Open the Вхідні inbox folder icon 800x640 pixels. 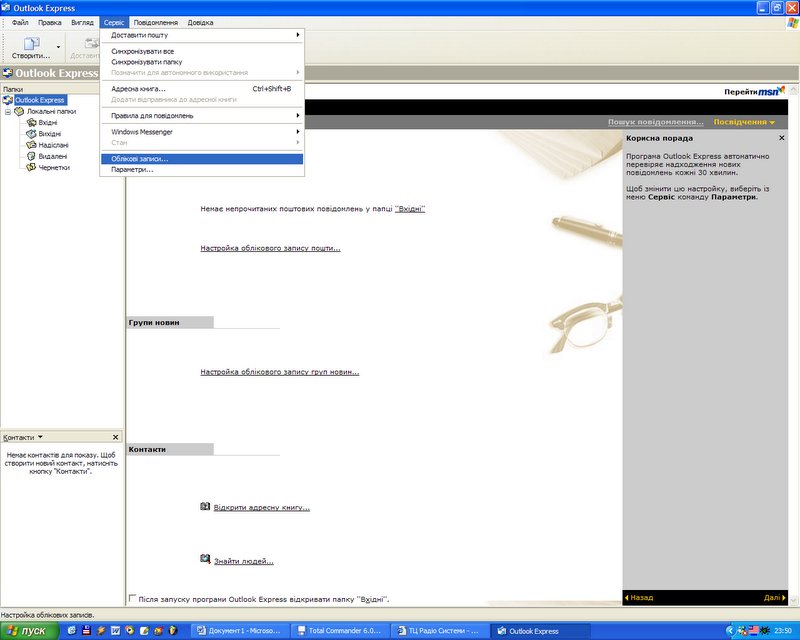[x=31, y=122]
